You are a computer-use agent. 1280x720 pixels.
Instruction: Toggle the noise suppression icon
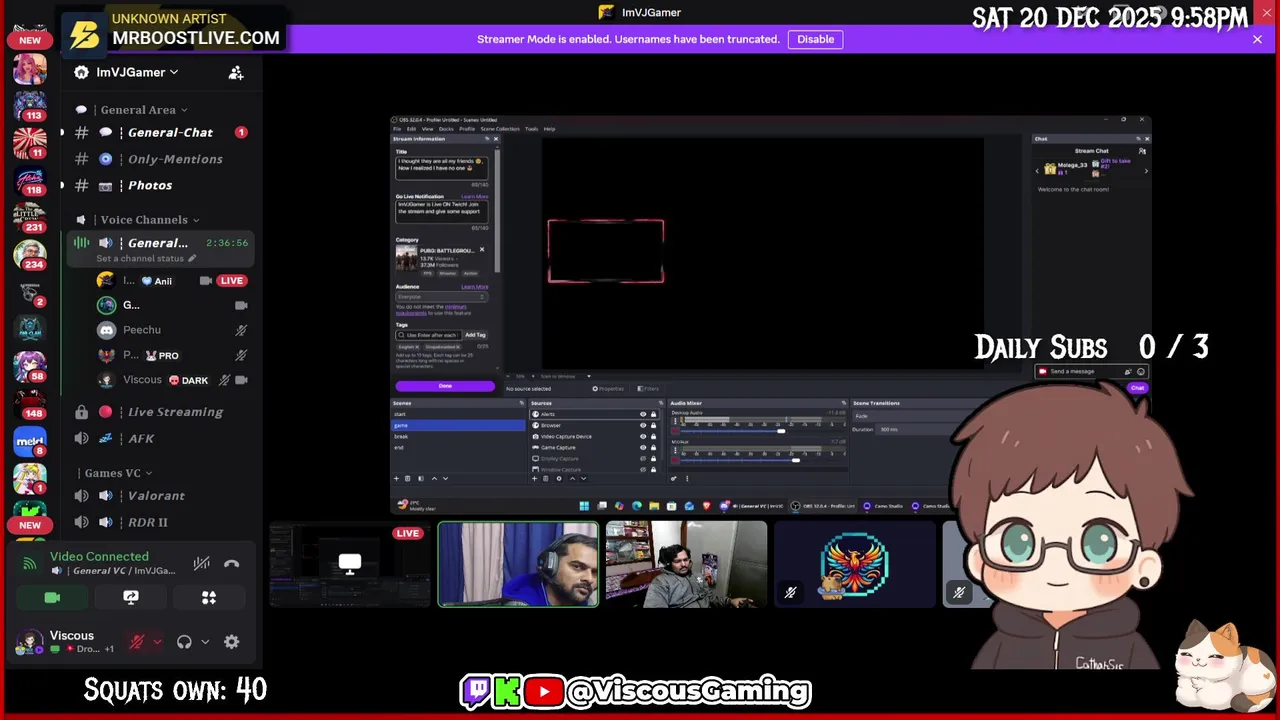coord(201,564)
